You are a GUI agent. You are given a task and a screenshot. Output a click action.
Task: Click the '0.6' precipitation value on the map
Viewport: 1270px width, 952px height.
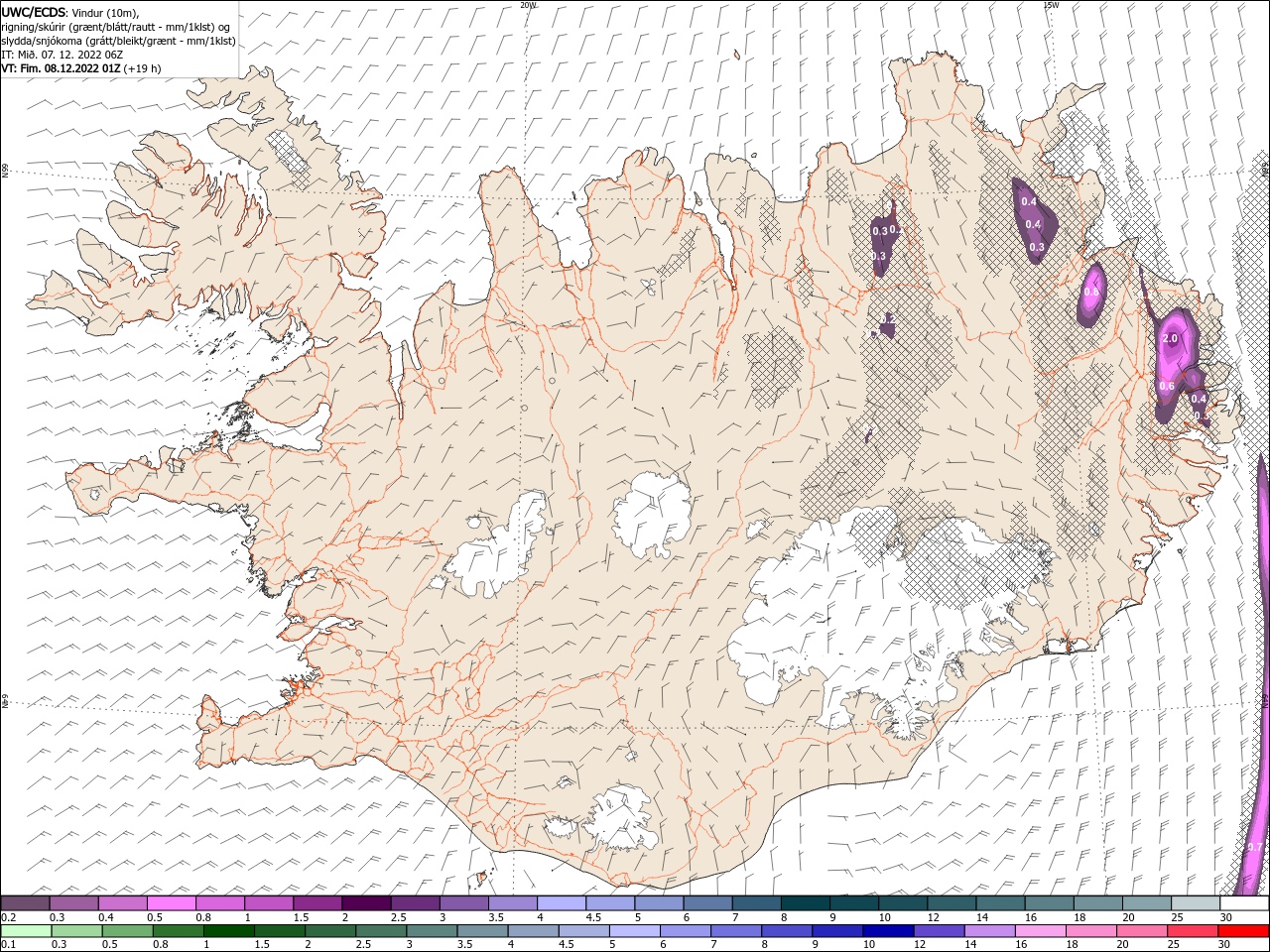[x=1168, y=387]
